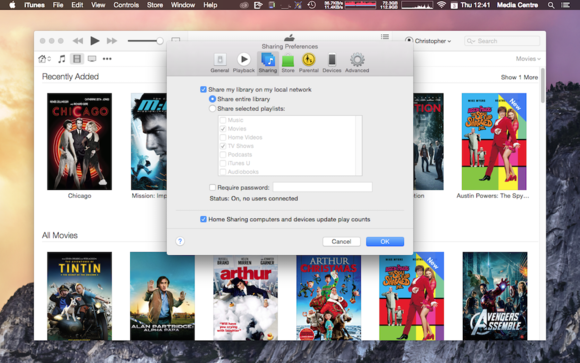580x363 pixels.
Task: Select the Avengers Assemble movie poster
Action: click(495, 296)
